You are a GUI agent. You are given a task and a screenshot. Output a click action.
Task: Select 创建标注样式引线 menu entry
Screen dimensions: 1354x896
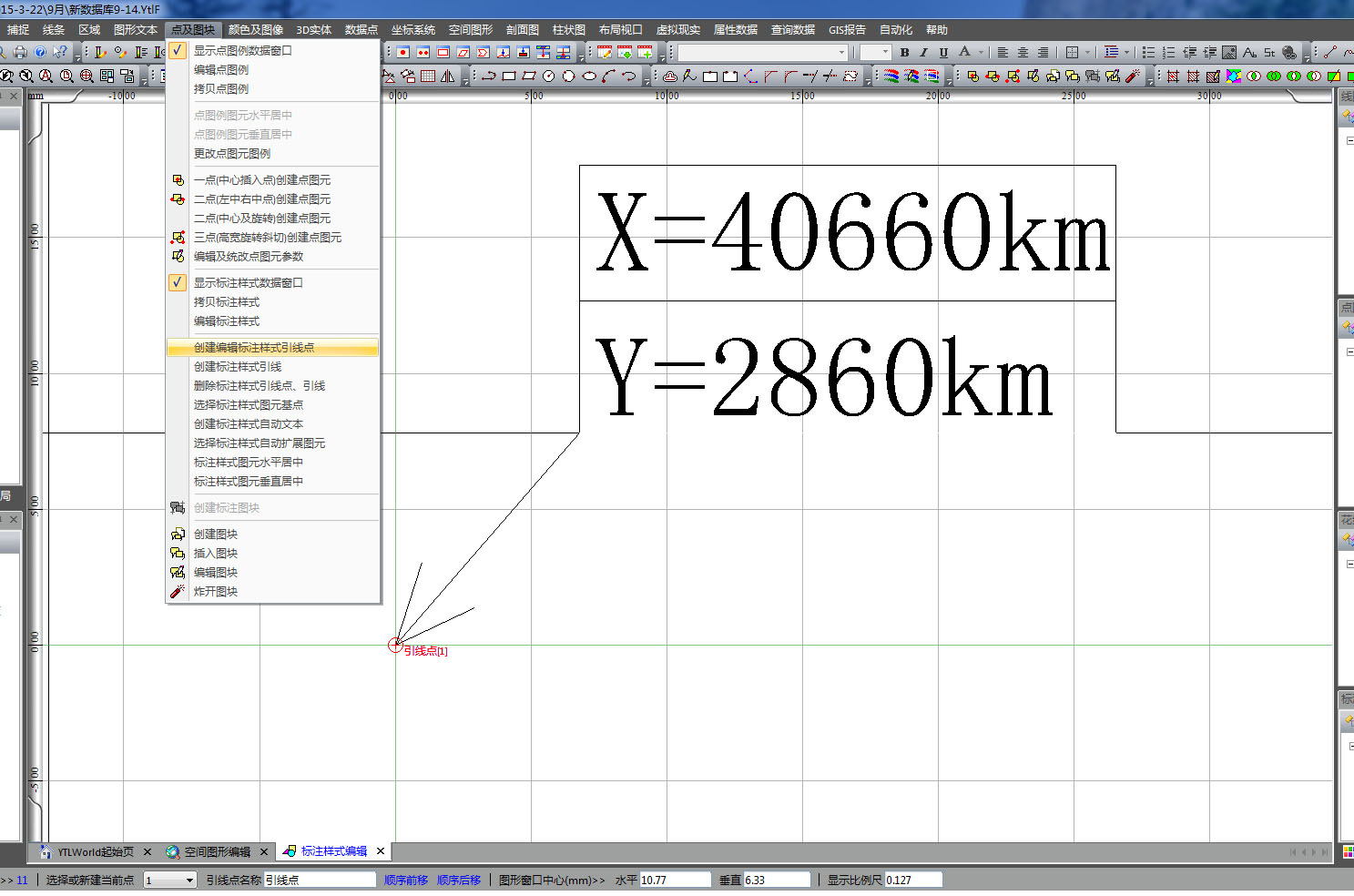point(272,367)
